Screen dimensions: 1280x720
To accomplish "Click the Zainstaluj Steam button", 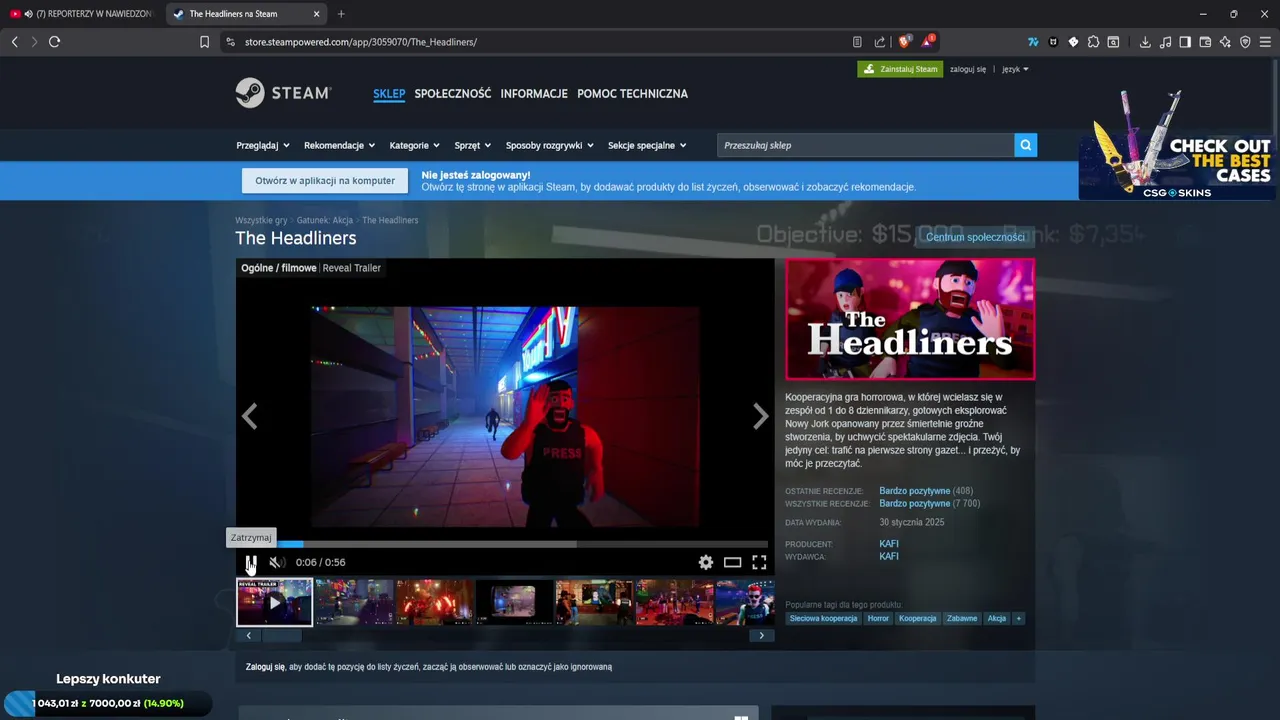I will 900,69.
